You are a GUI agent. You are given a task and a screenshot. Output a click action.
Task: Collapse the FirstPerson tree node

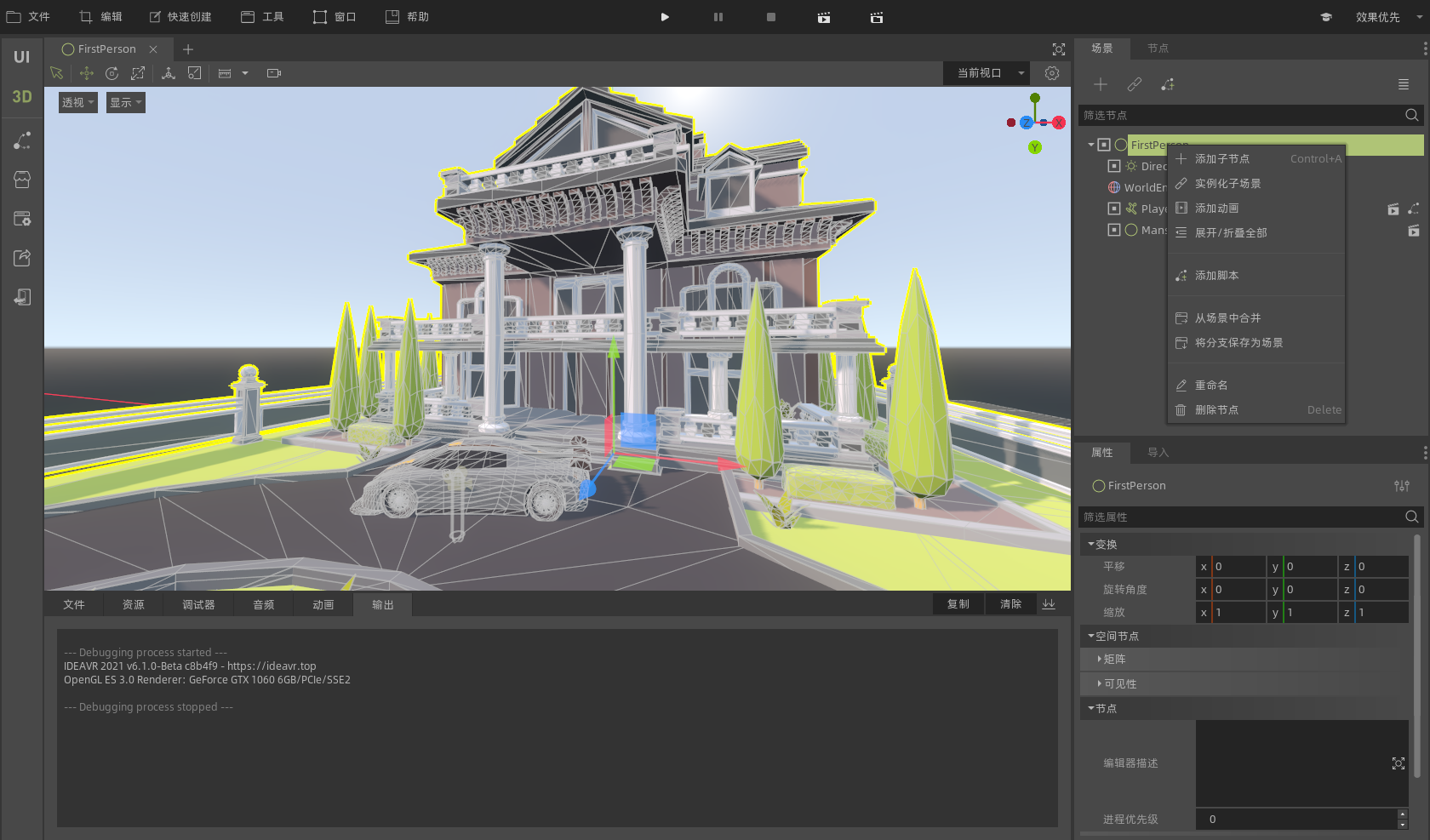pyautogui.click(x=1091, y=145)
